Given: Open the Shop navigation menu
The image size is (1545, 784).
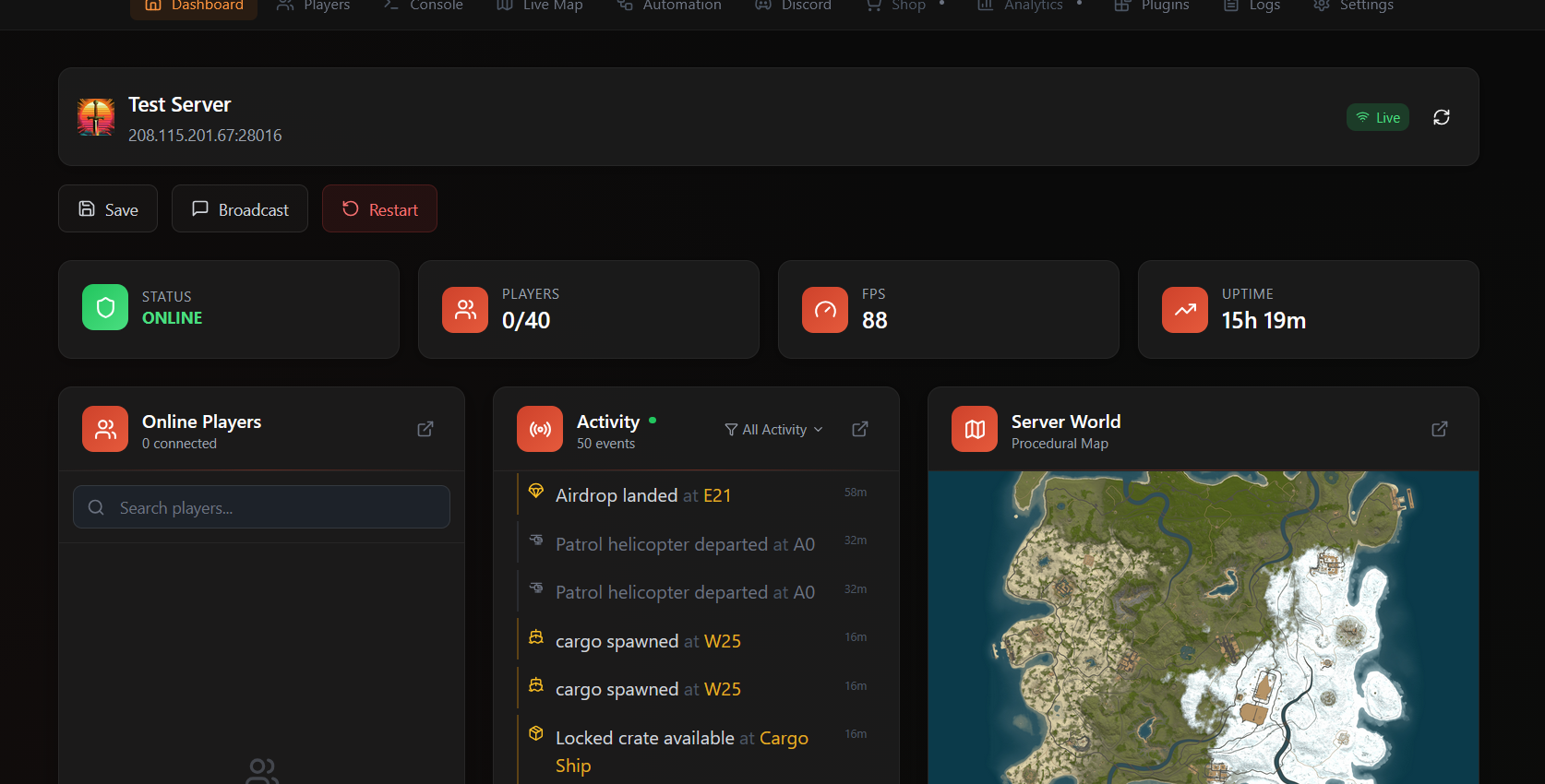Looking at the screenshot, I should pos(904,6).
